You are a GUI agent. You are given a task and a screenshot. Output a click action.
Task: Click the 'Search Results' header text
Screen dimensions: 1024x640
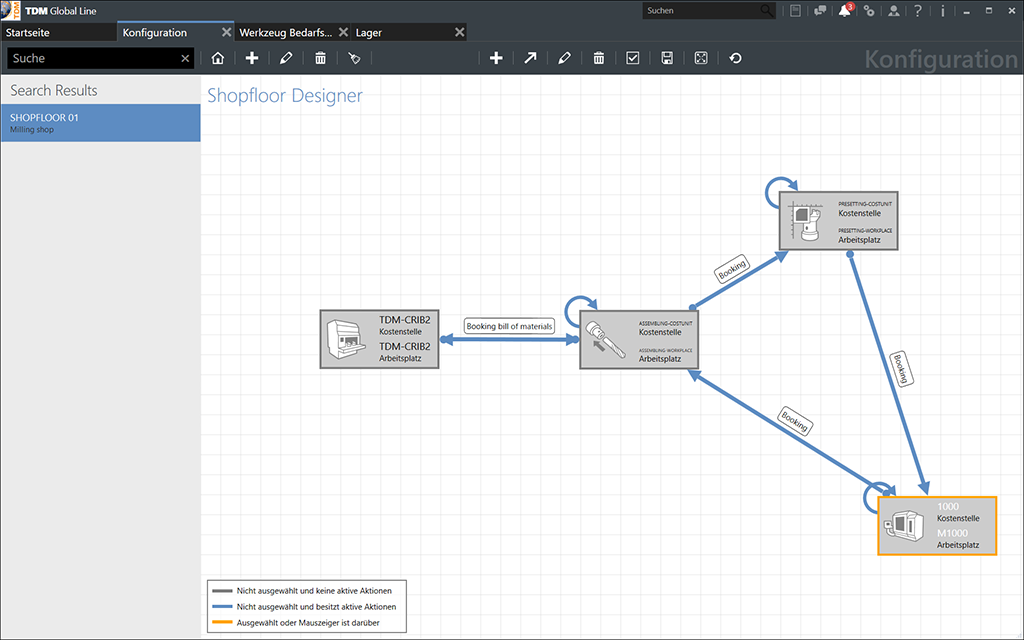[54, 90]
